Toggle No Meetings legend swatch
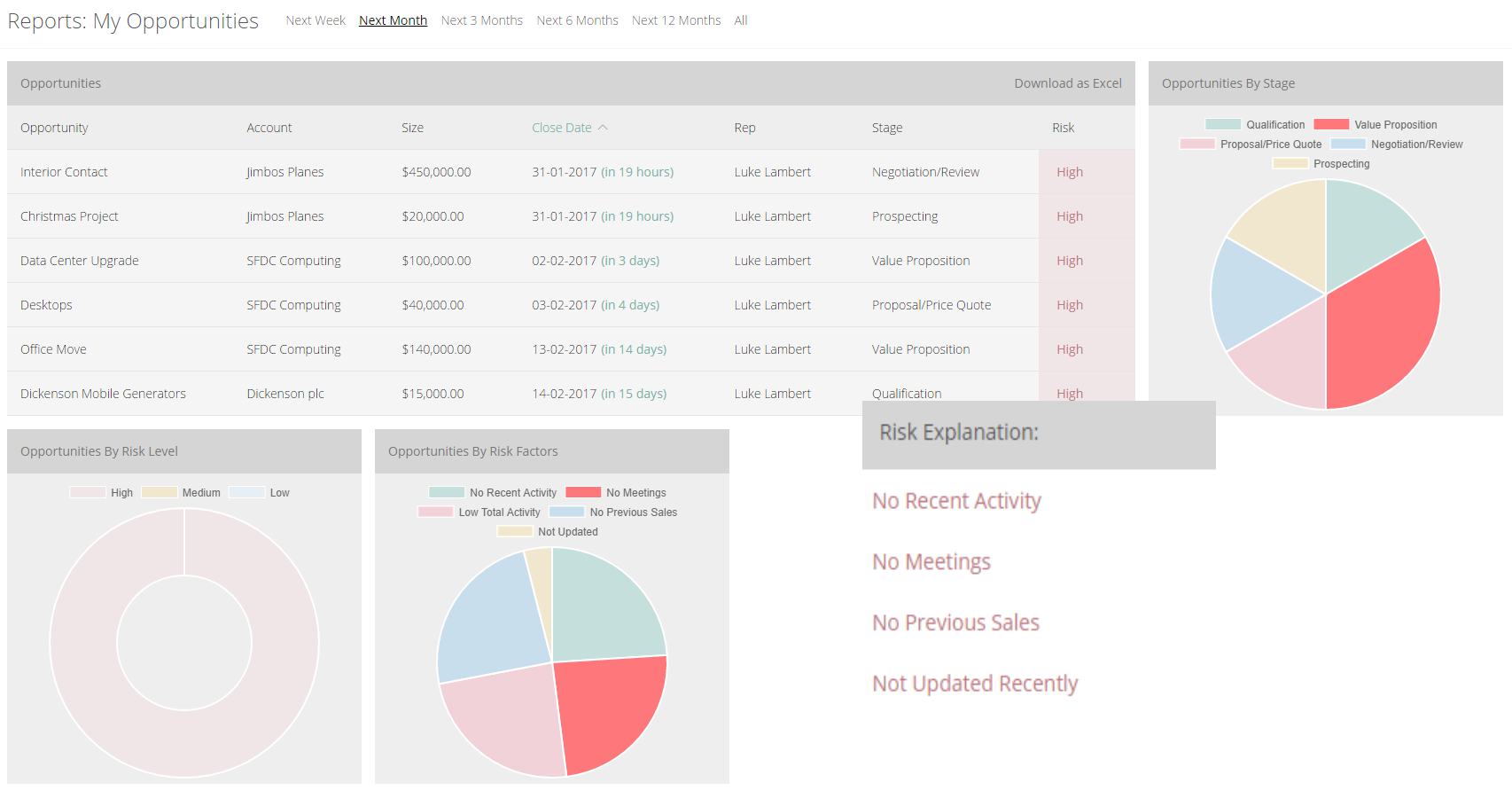 583,492
